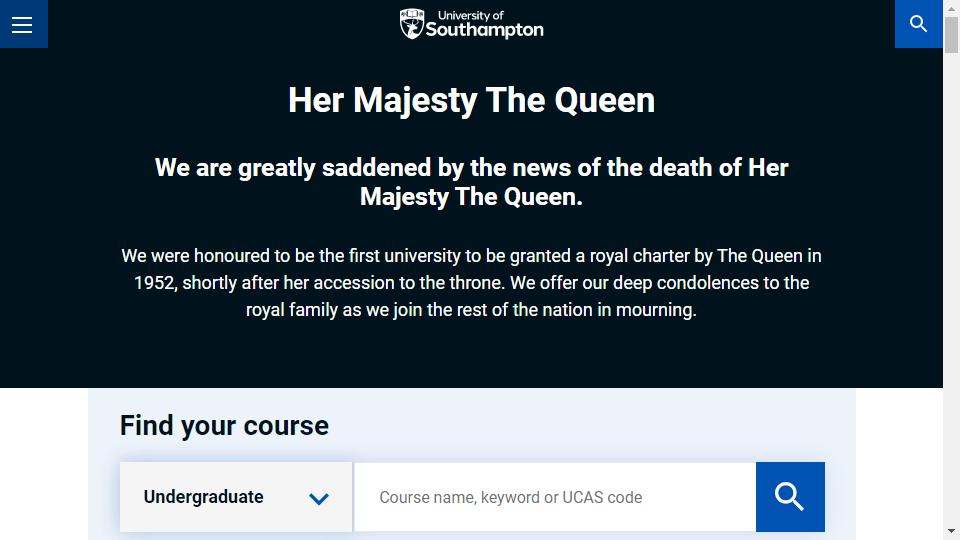Click the scrollbar track below the thumb

[x=951, y=288]
